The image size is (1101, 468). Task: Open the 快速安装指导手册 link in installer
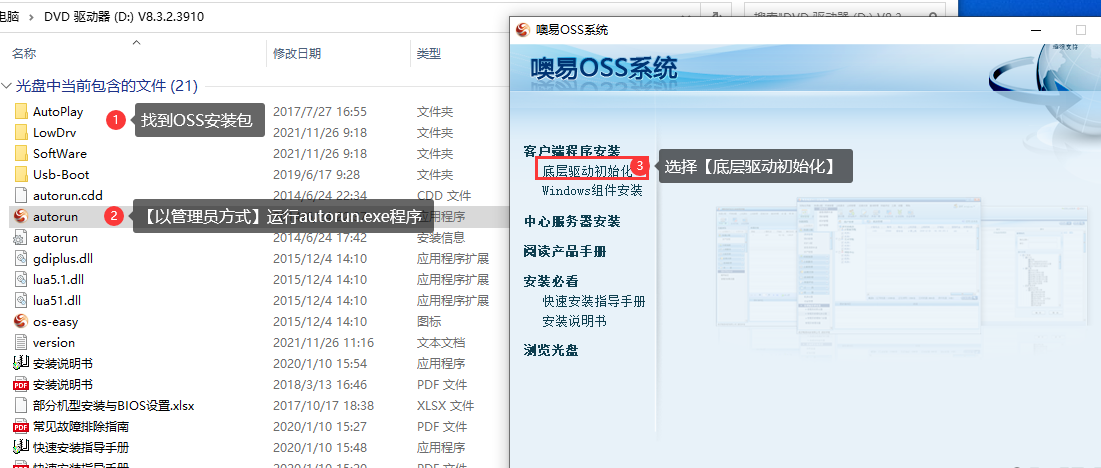tap(594, 301)
